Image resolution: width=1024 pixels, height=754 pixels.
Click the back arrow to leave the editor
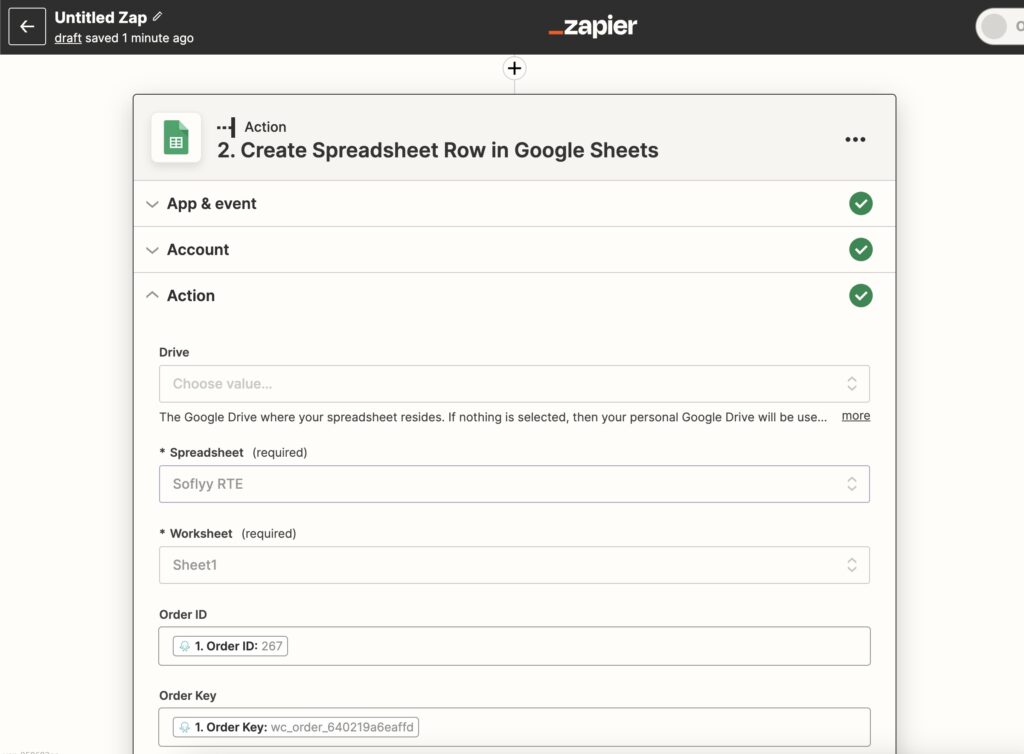coord(26,26)
